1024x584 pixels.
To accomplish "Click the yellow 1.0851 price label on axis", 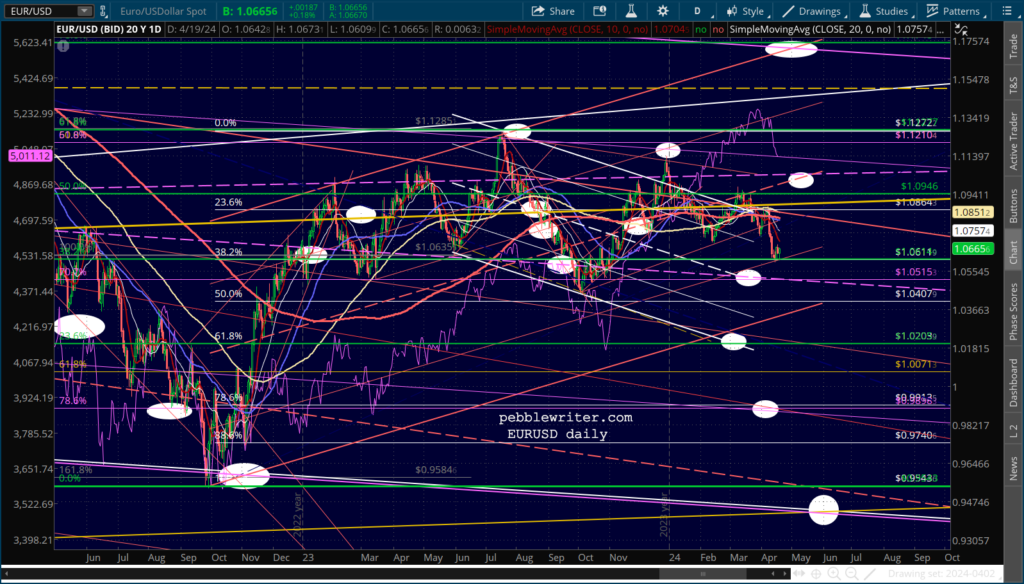I will 973,212.
